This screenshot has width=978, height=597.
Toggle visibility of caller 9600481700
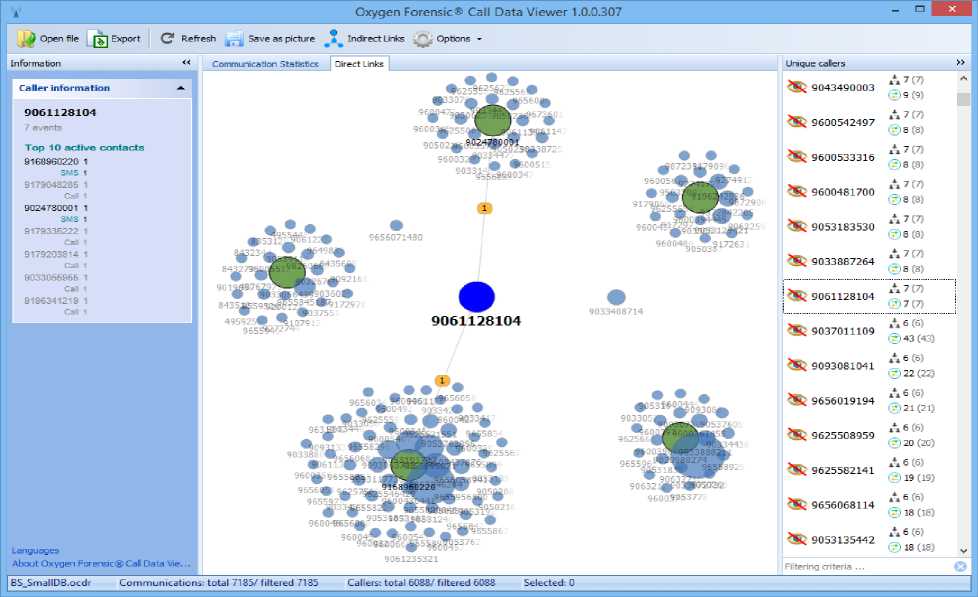(796, 192)
